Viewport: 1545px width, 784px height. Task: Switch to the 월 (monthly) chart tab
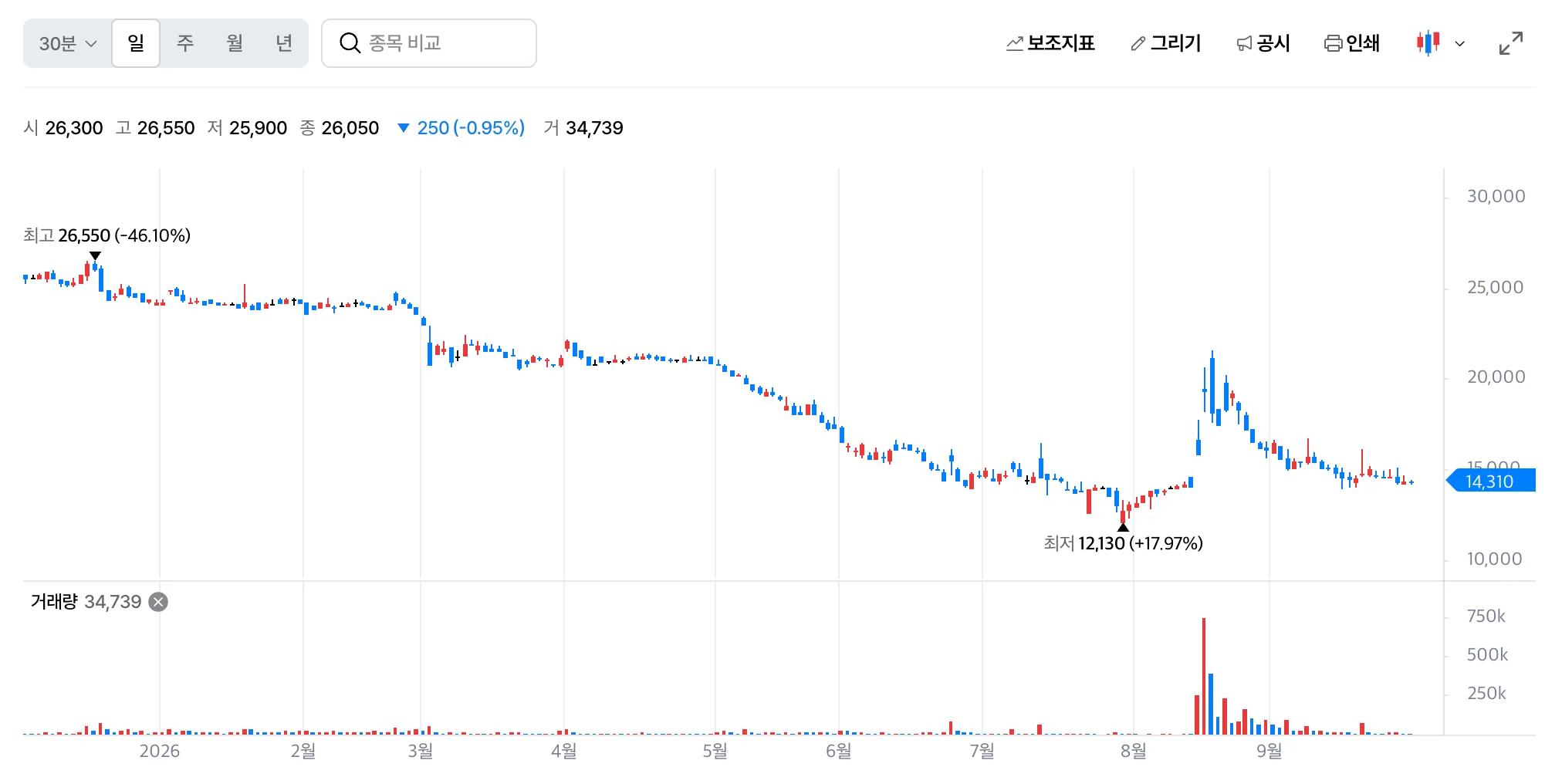click(x=235, y=43)
